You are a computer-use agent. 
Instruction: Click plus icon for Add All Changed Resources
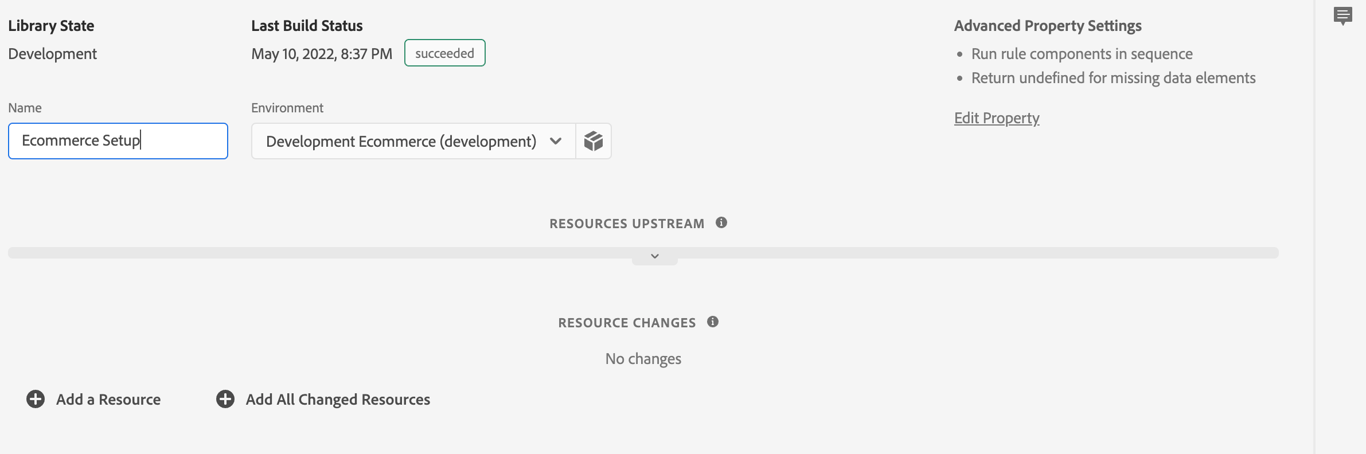point(225,399)
